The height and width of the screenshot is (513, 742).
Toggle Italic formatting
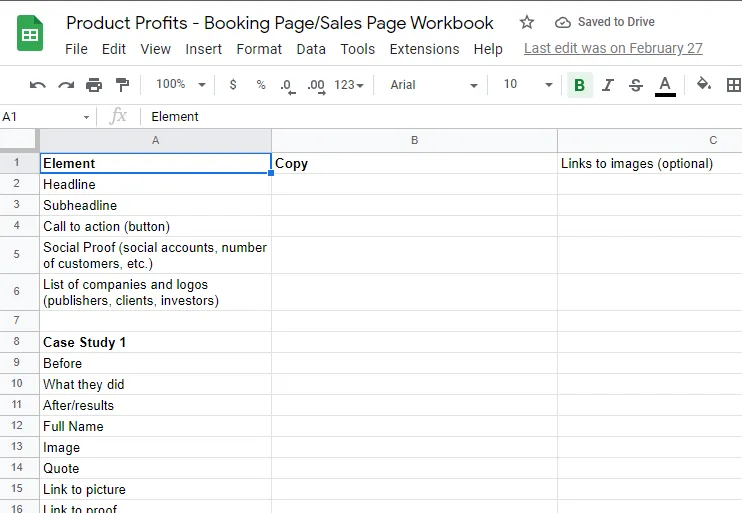(608, 85)
